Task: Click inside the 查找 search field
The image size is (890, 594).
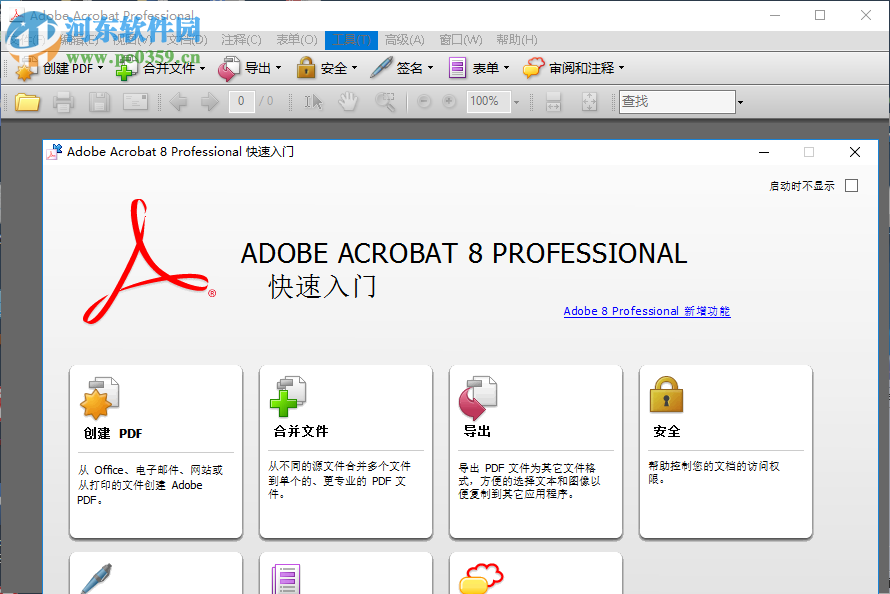Action: pos(677,101)
